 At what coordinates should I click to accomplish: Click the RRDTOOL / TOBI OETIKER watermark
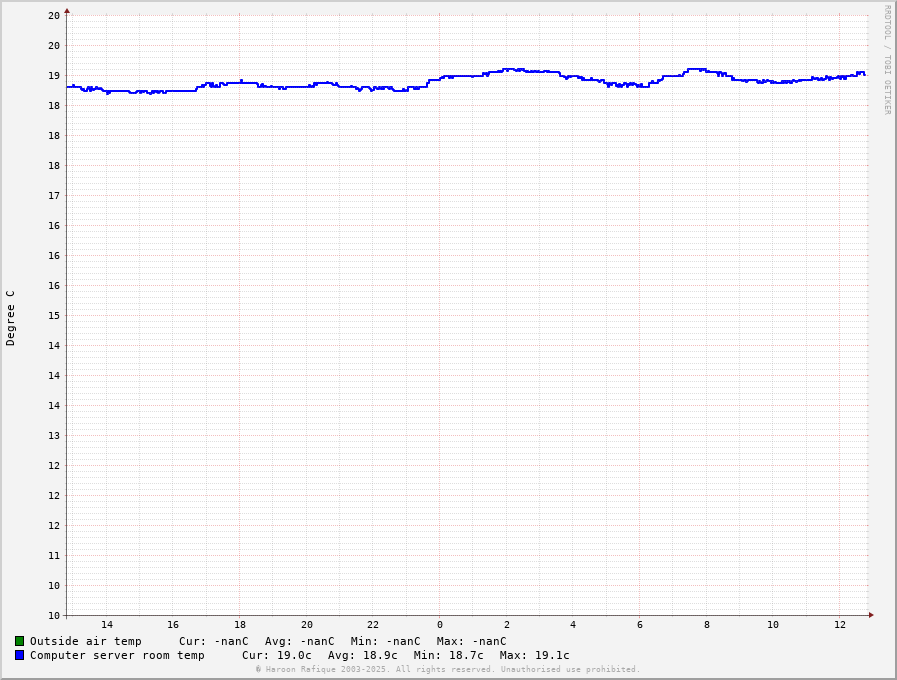887,60
